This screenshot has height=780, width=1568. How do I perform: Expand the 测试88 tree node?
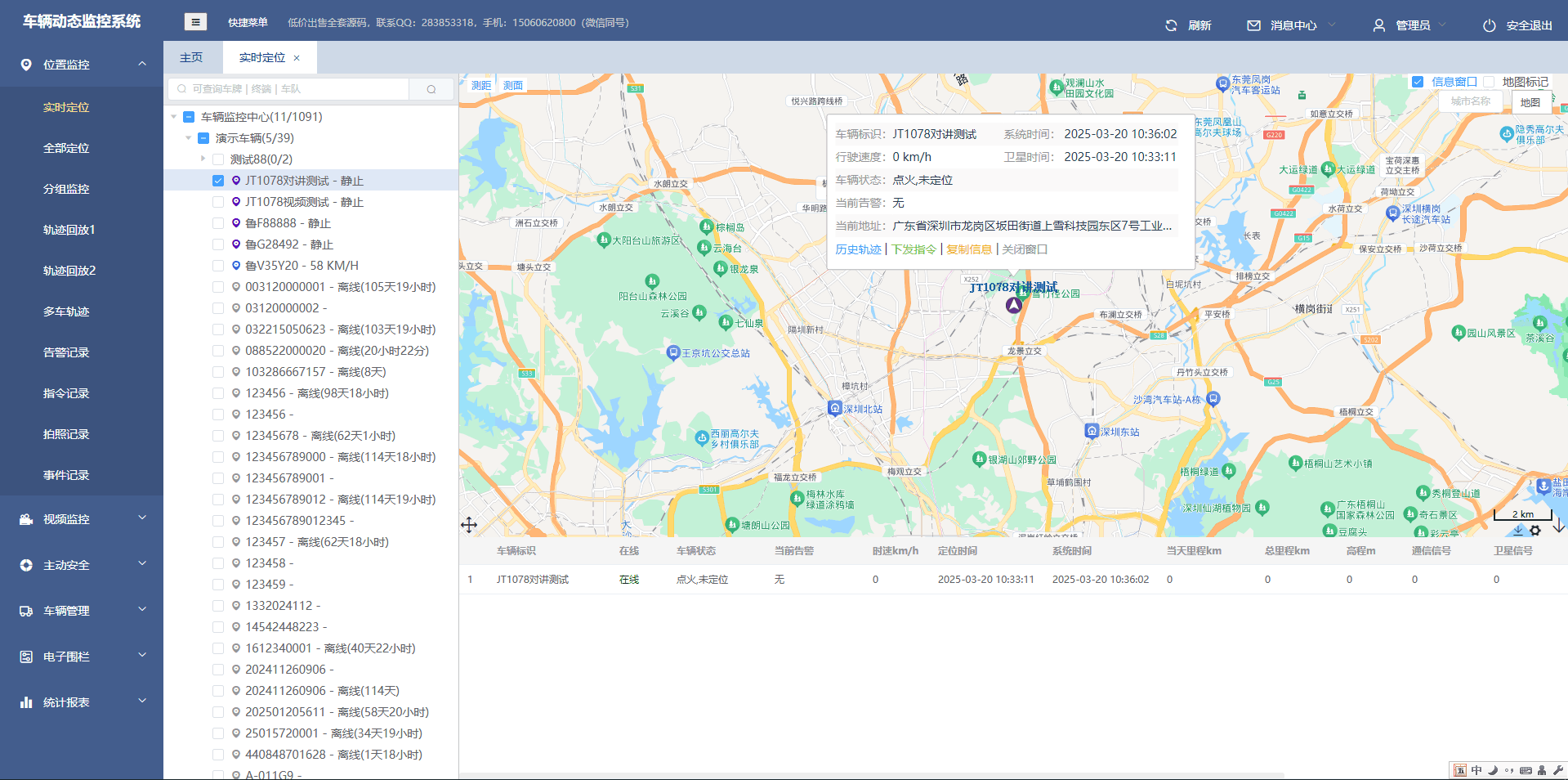203,159
